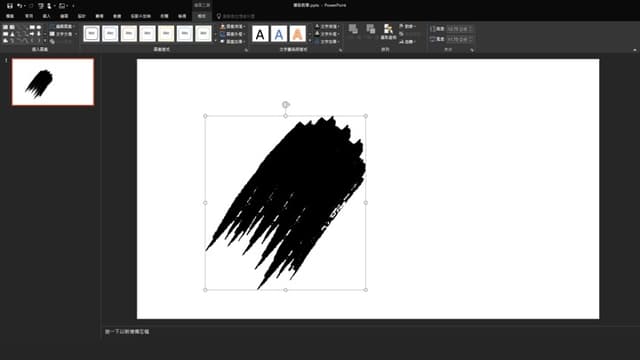The width and height of the screenshot is (640, 360).
Task: Open the Shape Effects dropdown
Action: tap(233, 42)
